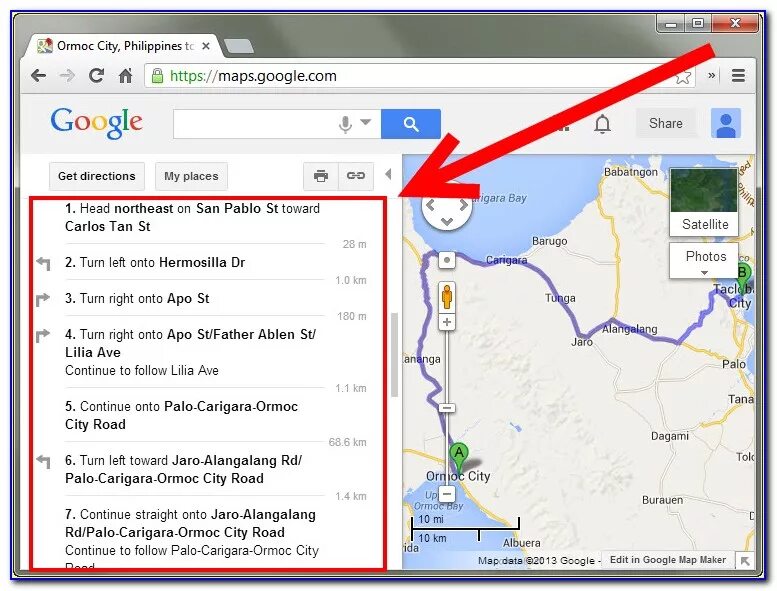Open the browser home page icon
This screenshot has height=591, width=777.
point(125,75)
